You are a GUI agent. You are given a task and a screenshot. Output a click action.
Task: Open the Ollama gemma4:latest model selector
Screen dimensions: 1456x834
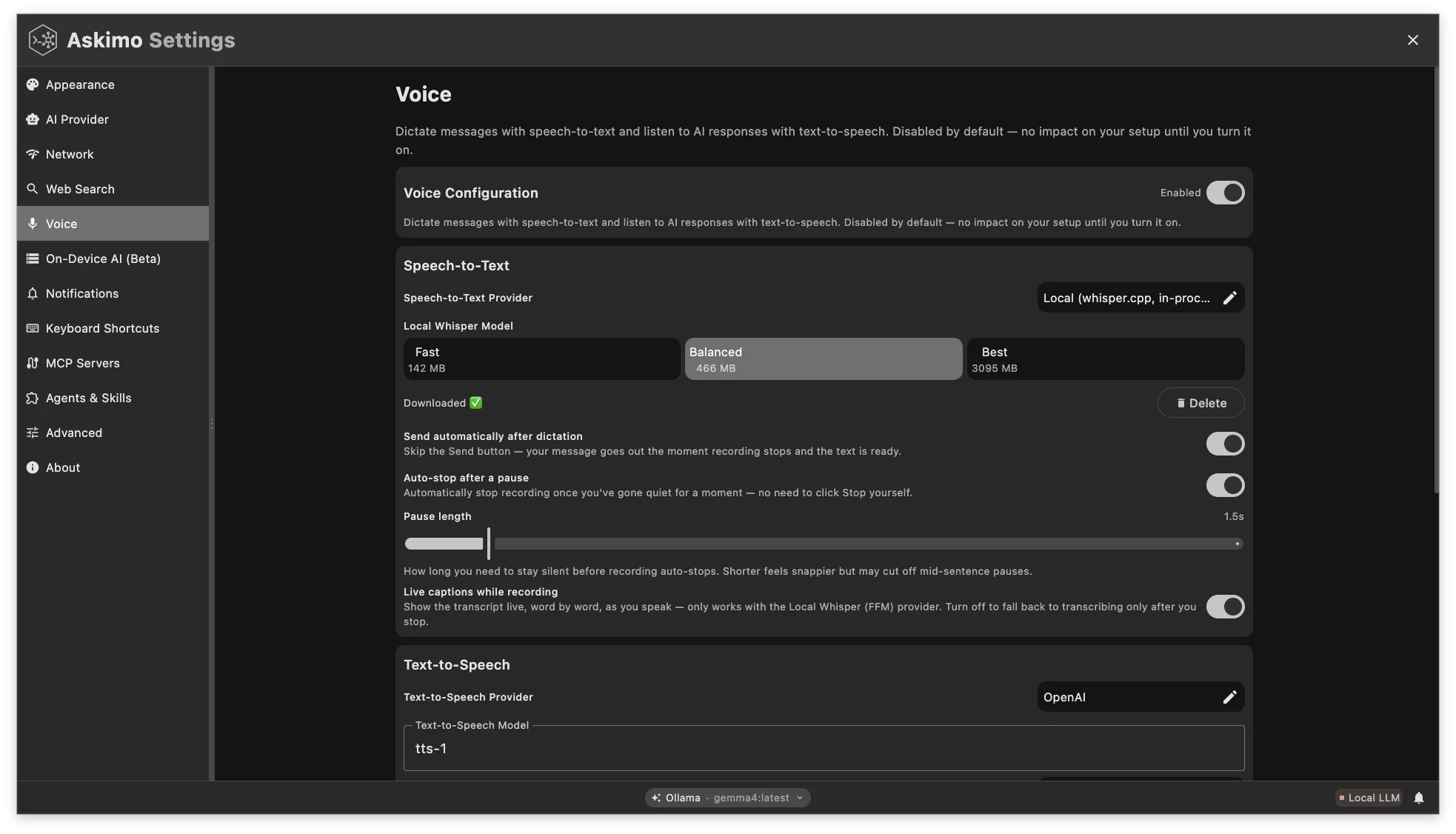coord(727,798)
